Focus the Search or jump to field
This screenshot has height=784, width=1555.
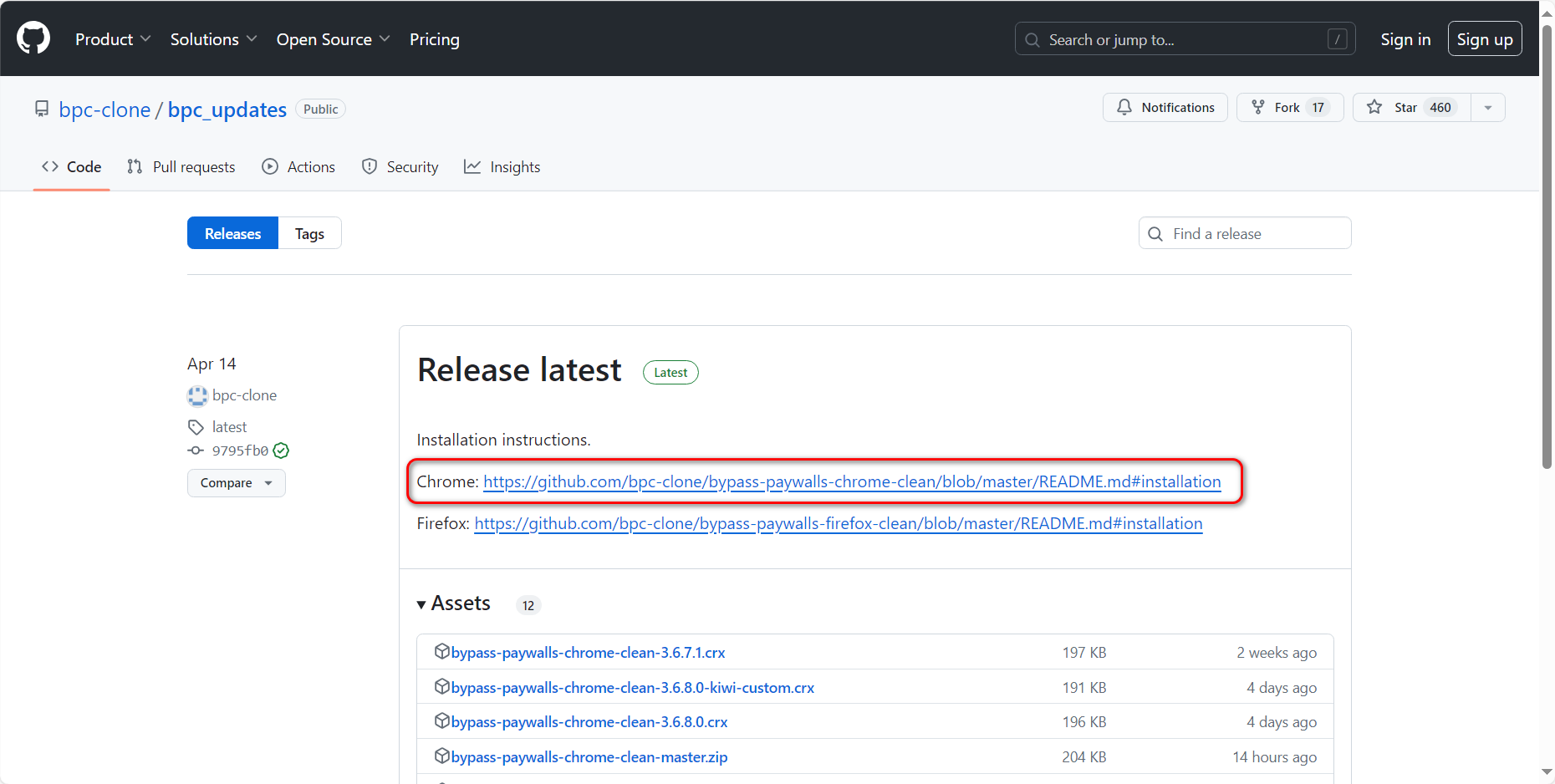[x=1185, y=39]
